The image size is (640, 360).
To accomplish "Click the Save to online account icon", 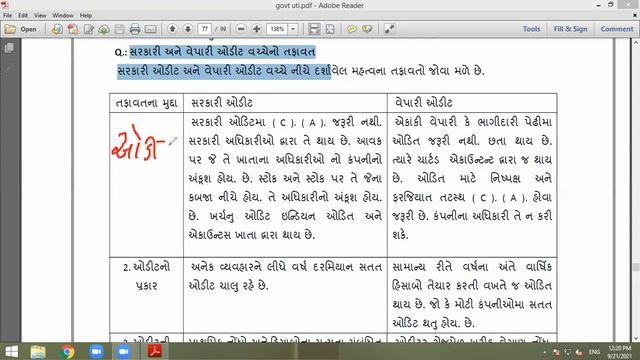I will coord(57,29).
